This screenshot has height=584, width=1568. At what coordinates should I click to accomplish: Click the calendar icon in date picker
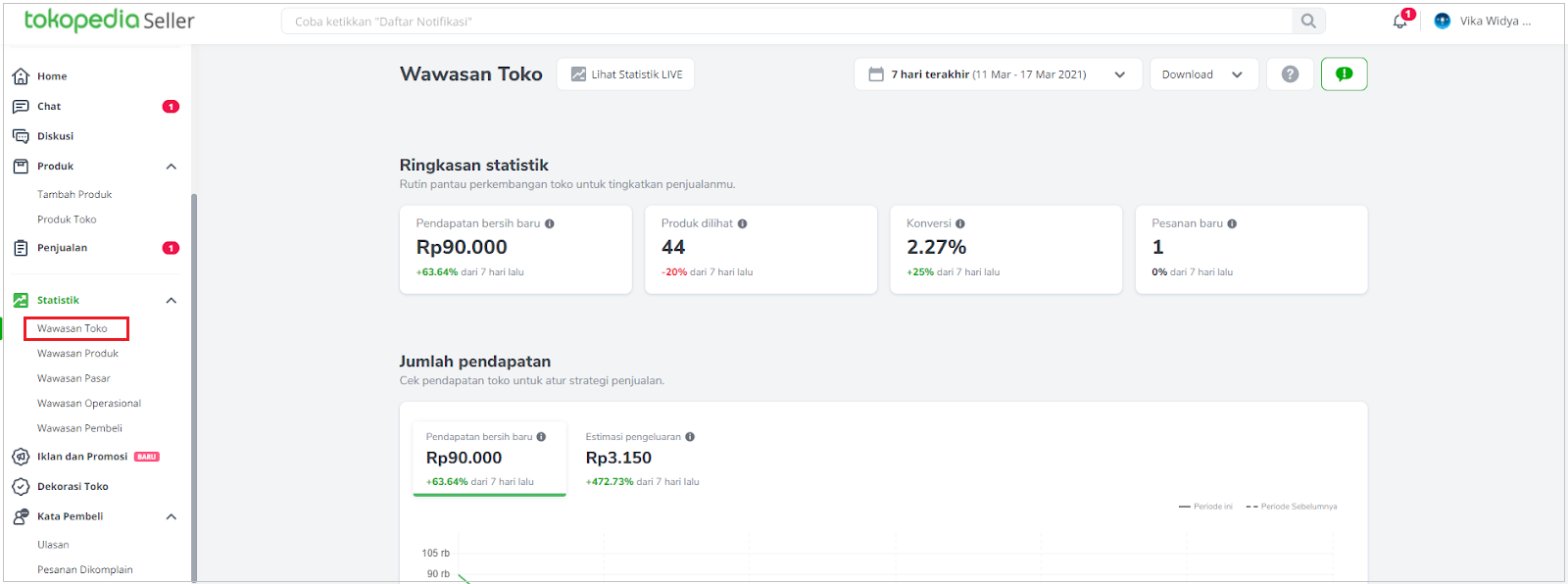click(x=876, y=74)
